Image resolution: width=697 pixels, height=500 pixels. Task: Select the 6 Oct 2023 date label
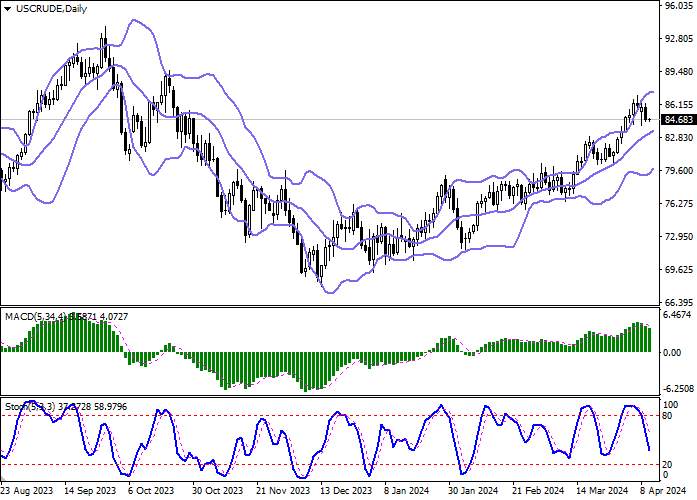pyautogui.click(x=152, y=491)
